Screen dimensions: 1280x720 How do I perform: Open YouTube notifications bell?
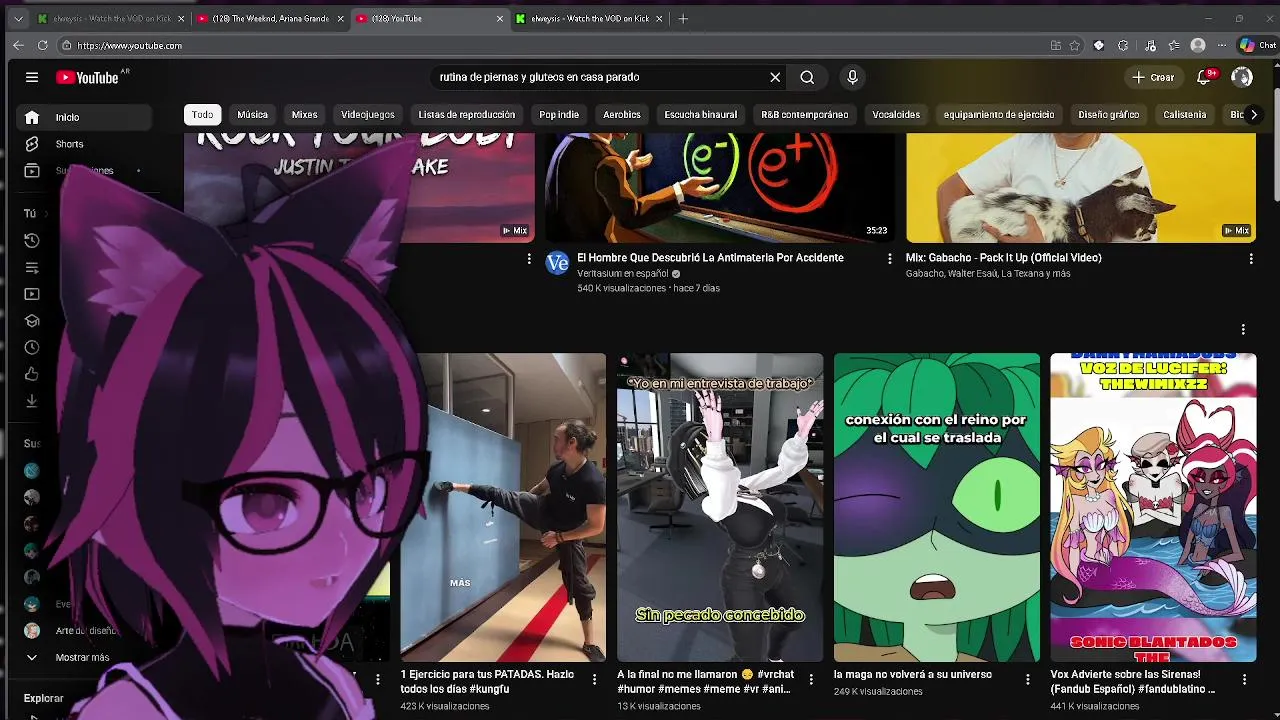[x=1204, y=77]
